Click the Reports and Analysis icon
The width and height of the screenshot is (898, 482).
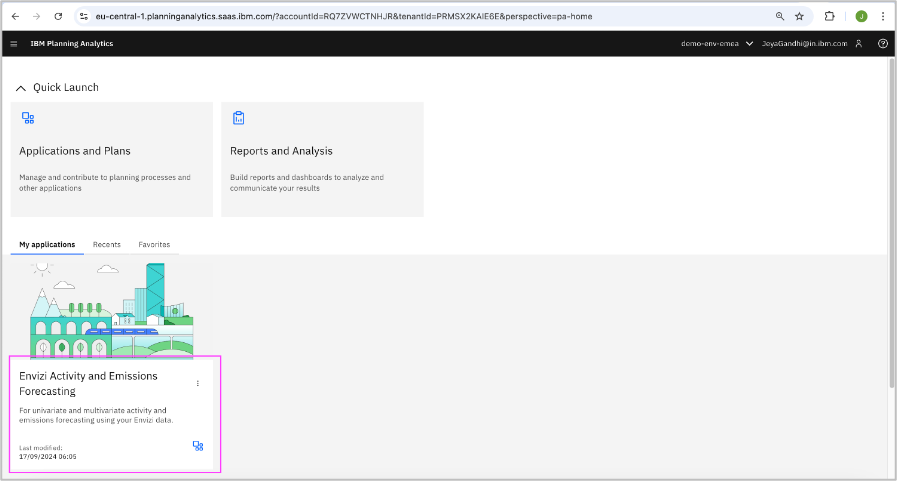238,118
